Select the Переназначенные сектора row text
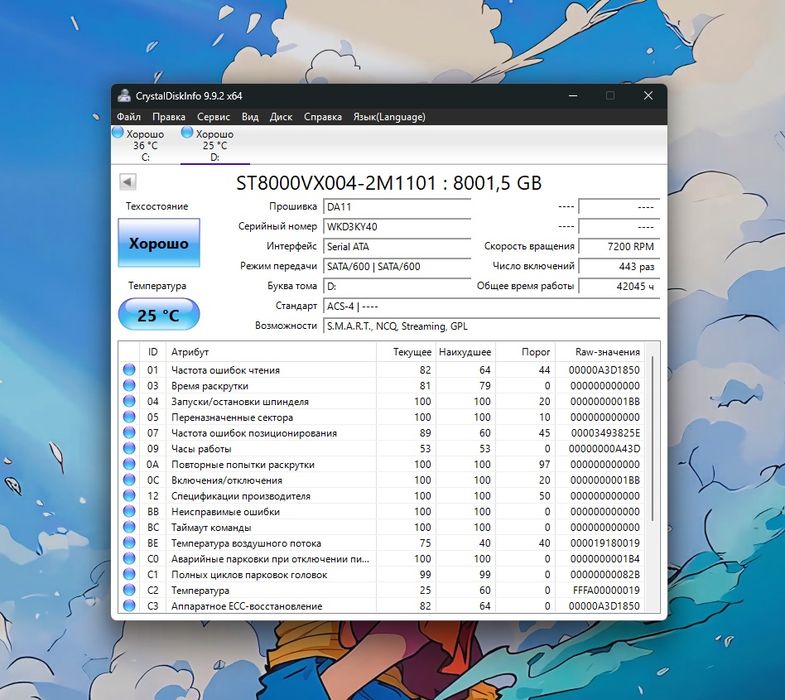 click(232, 417)
